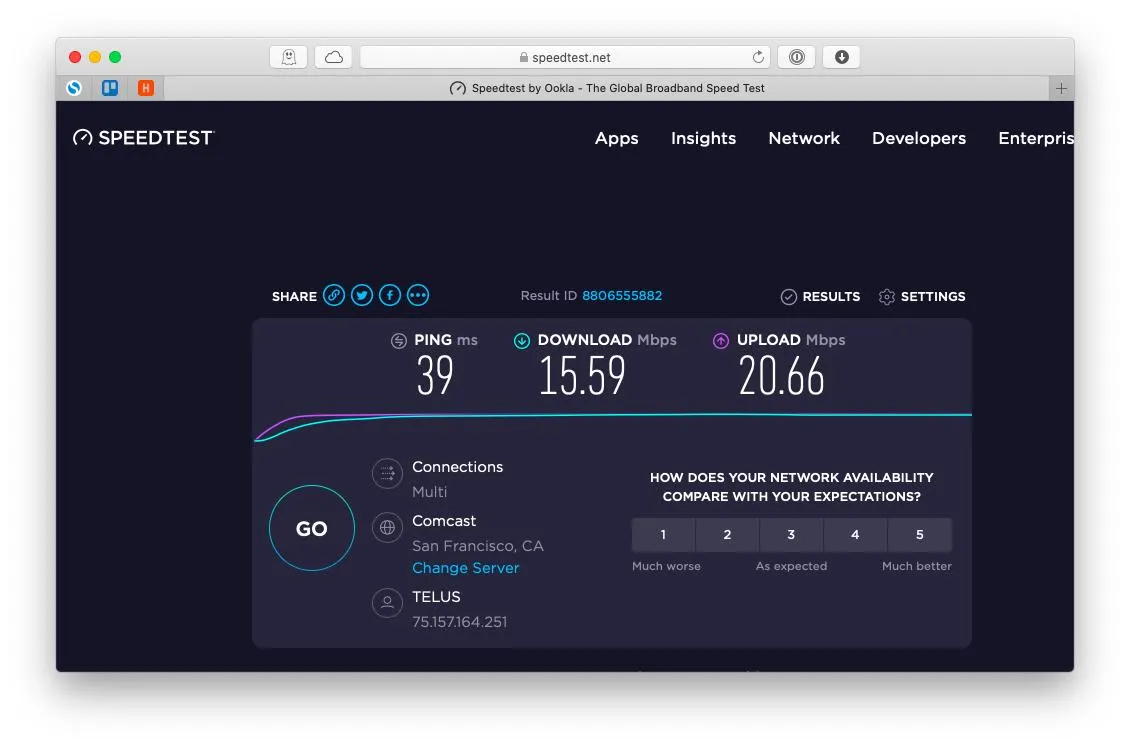
Task: Show Safari downloads arrow icon
Action: point(841,57)
